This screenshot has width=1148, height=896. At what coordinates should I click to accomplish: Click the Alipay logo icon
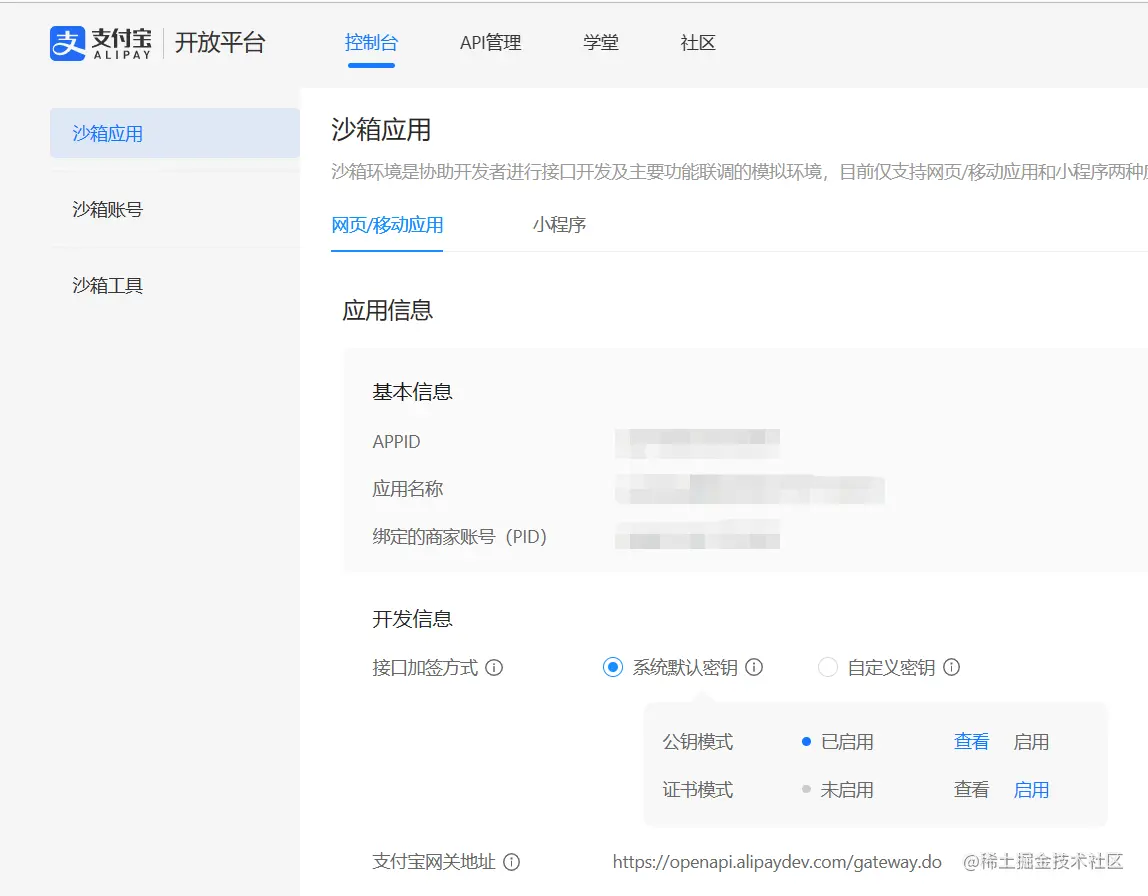(67, 43)
